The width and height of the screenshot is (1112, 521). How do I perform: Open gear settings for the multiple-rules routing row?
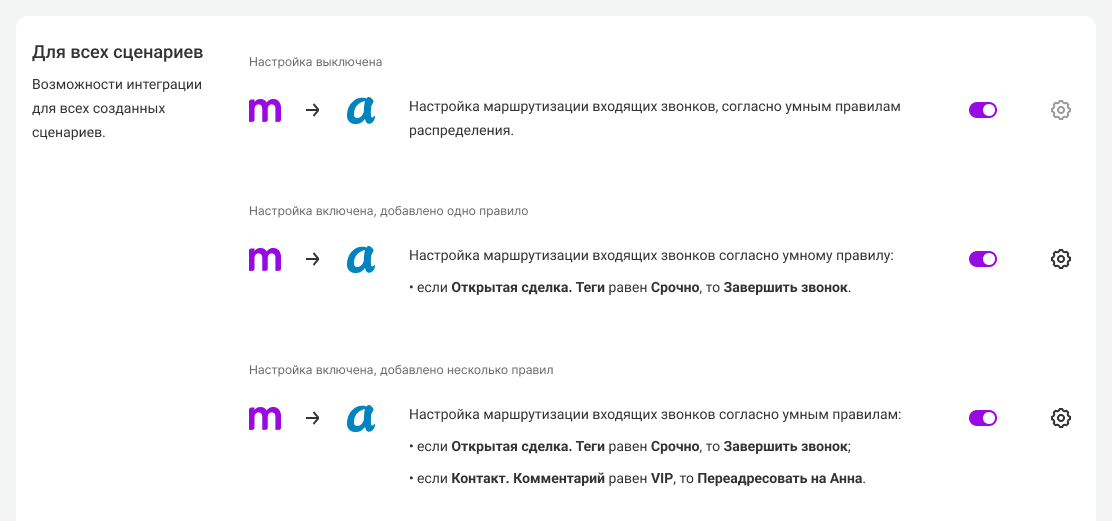1061,418
